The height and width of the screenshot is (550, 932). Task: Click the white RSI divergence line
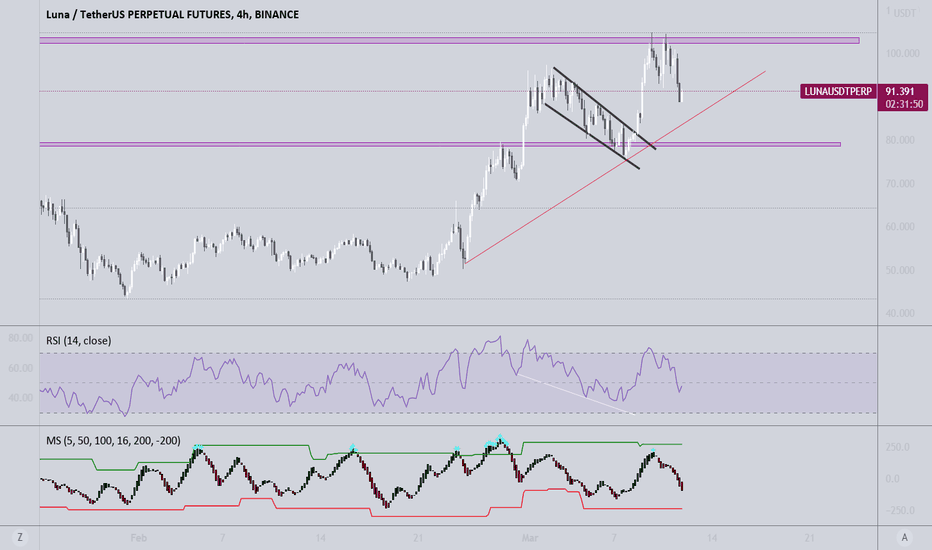click(x=575, y=394)
